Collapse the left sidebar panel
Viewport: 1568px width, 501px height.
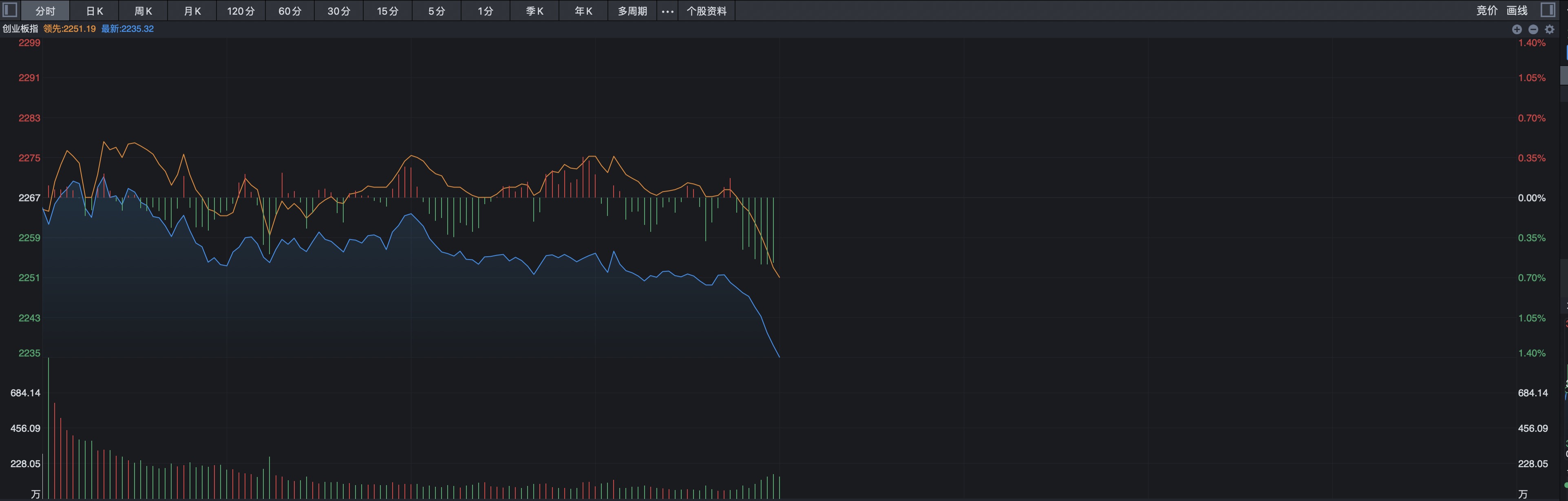coord(10,10)
